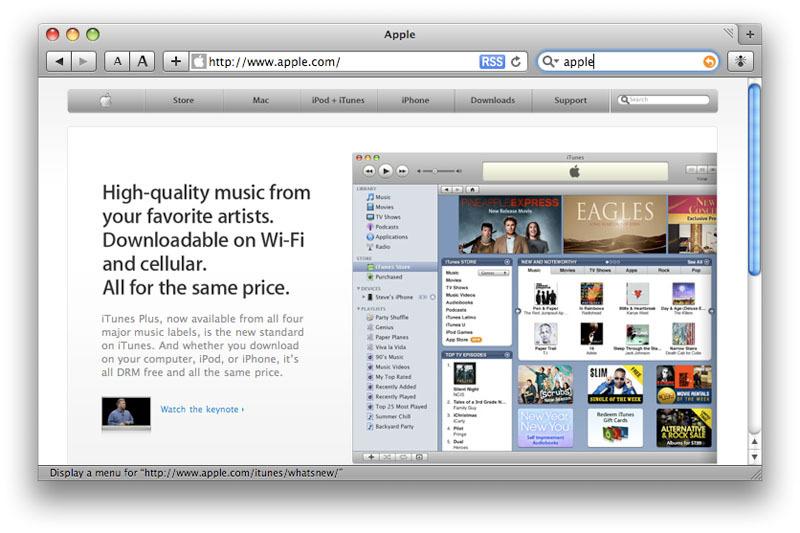800x533 pixels.
Task: Open the Store tab
Action: point(183,100)
